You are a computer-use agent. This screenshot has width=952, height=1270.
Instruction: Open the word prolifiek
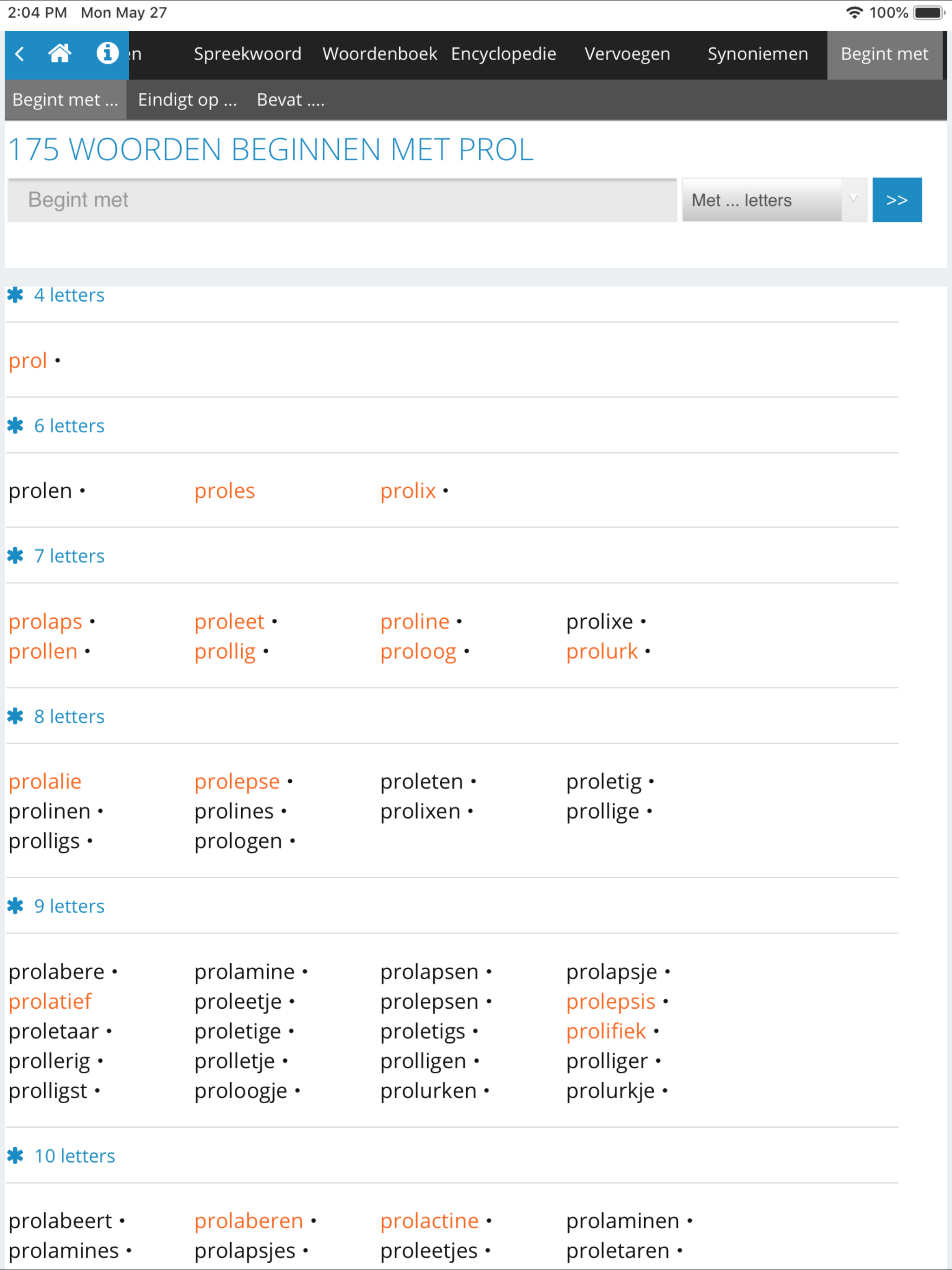tap(606, 1032)
